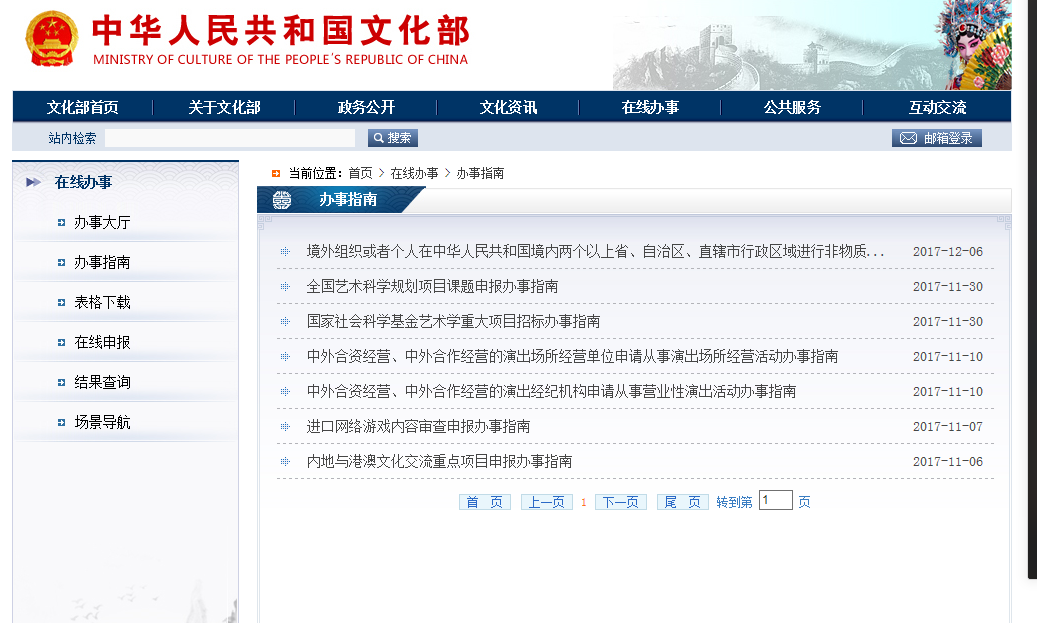The width and height of the screenshot is (1037, 623).
Task: Click the date 2017-12-06
Action: (x=948, y=252)
